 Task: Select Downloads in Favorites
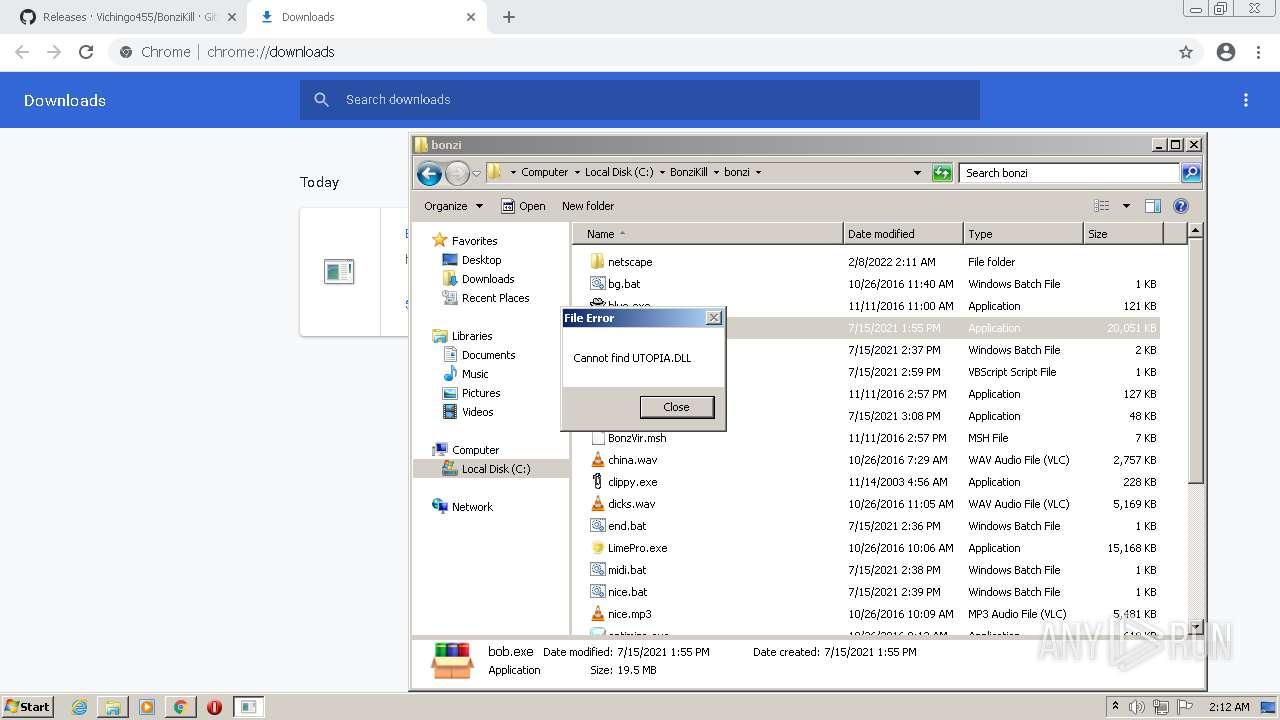point(488,279)
